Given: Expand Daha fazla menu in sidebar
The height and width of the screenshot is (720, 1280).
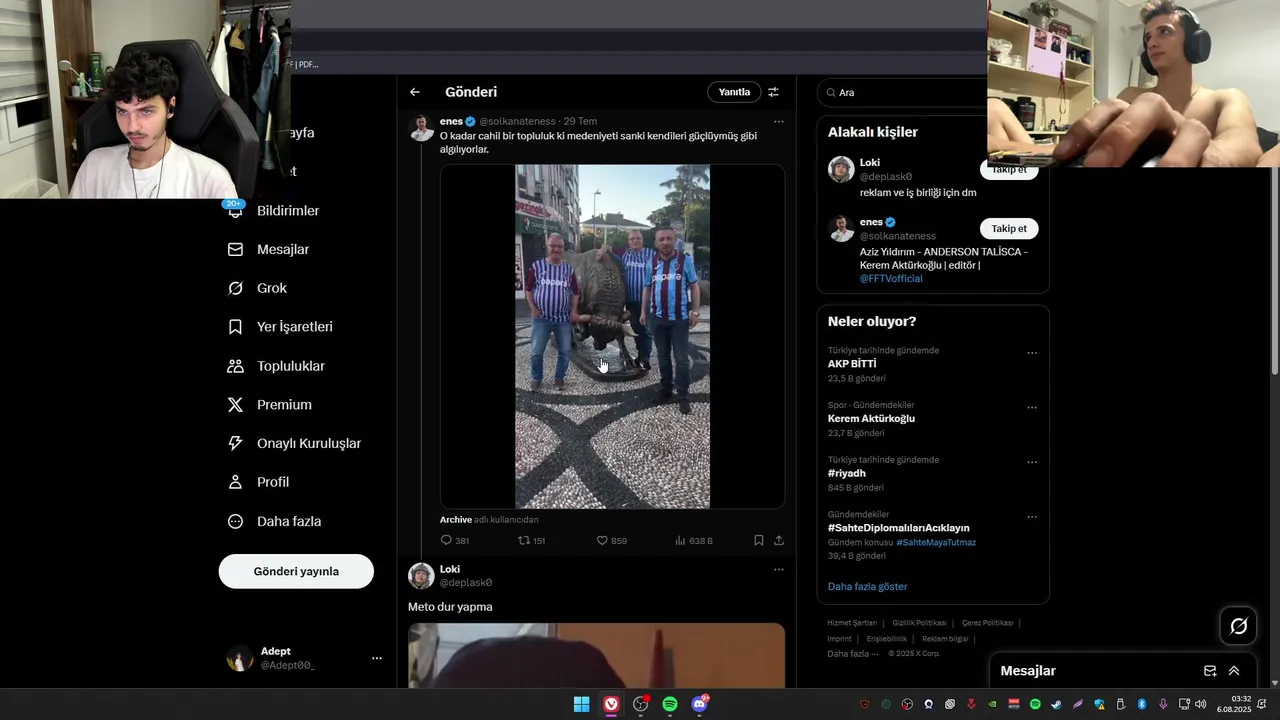Looking at the screenshot, I should [274, 521].
